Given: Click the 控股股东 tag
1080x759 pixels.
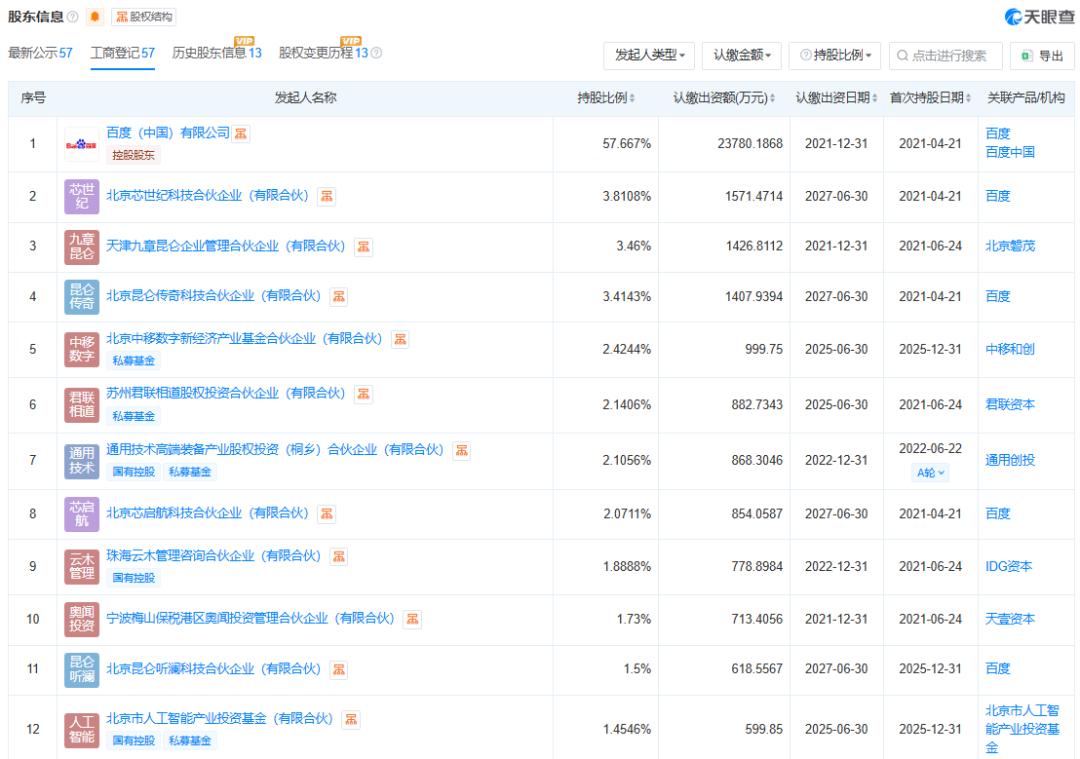Looking at the screenshot, I should (x=134, y=155).
